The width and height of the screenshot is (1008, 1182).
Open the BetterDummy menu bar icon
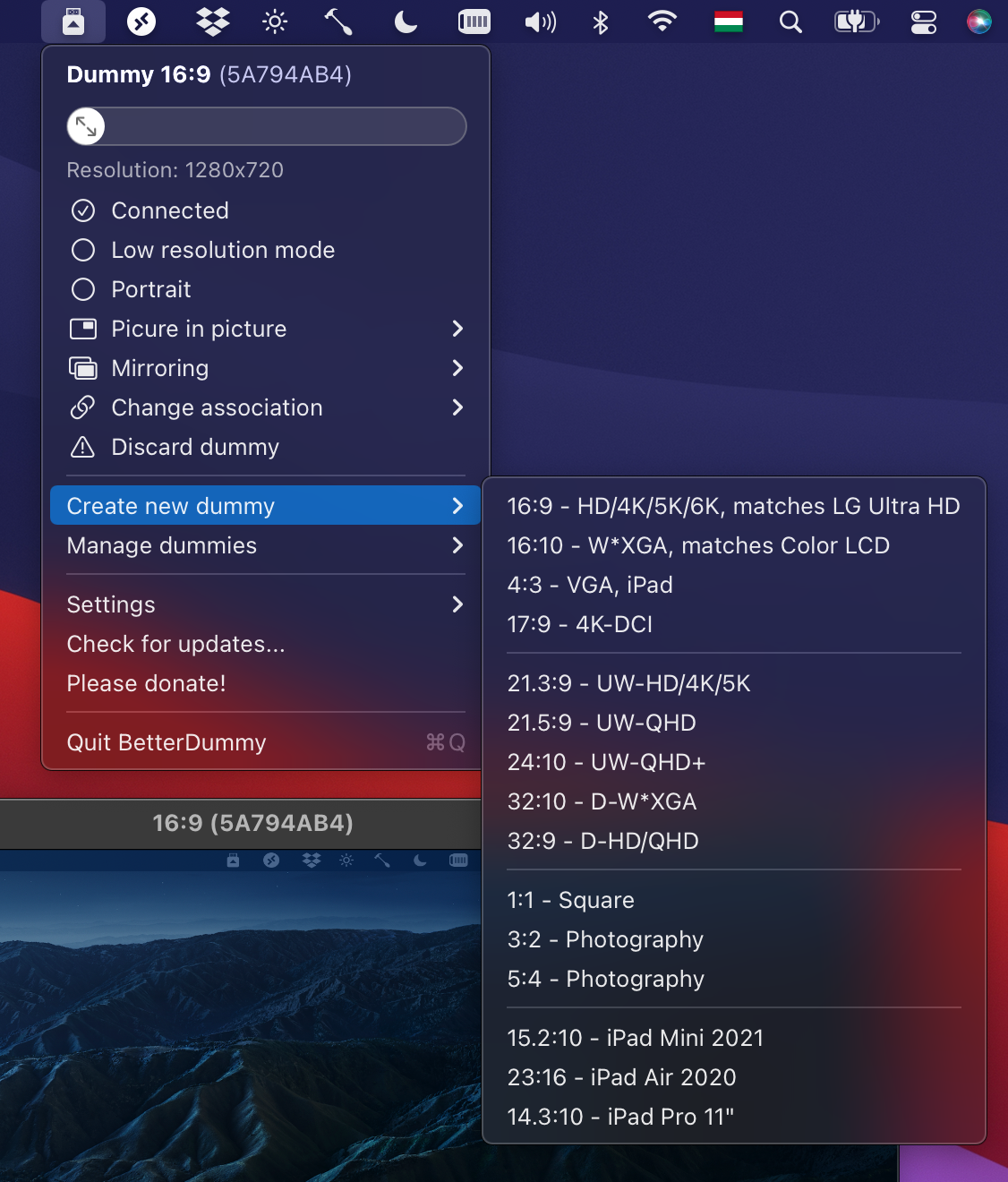(x=73, y=21)
